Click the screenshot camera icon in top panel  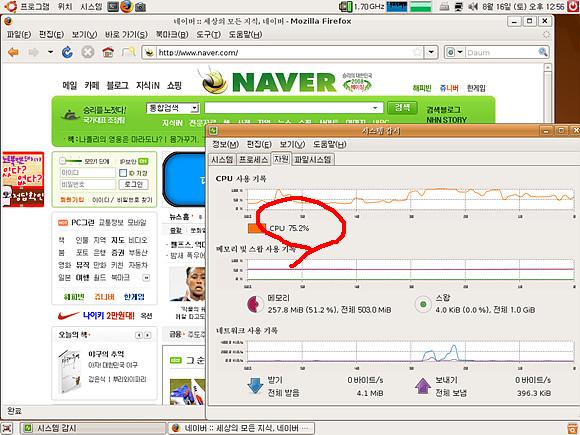pyautogui.click(x=140, y=7)
